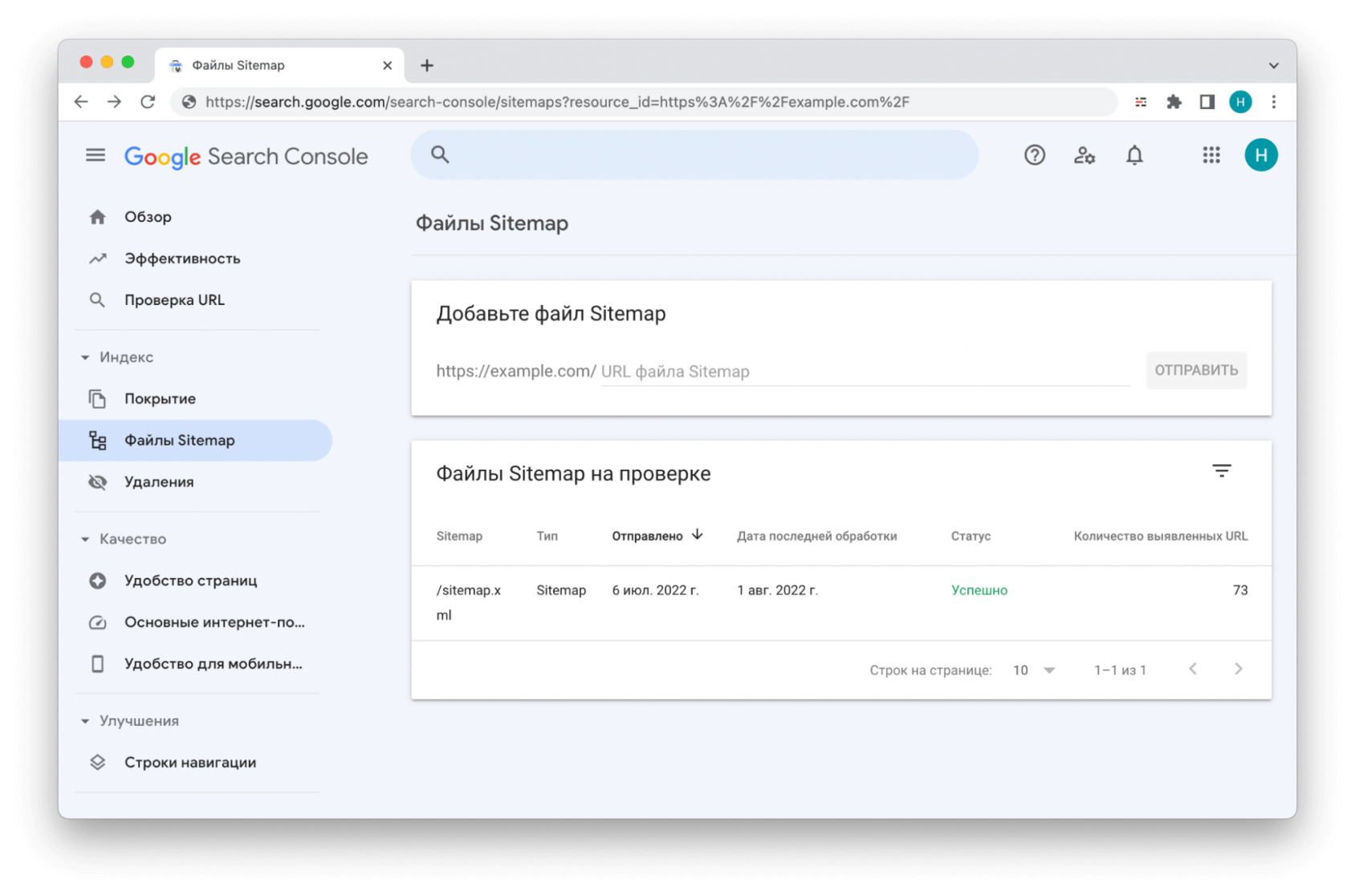The image size is (1355, 896).
Task: Click the red-striped extension icon in toolbar
Action: click(1141, 102)
